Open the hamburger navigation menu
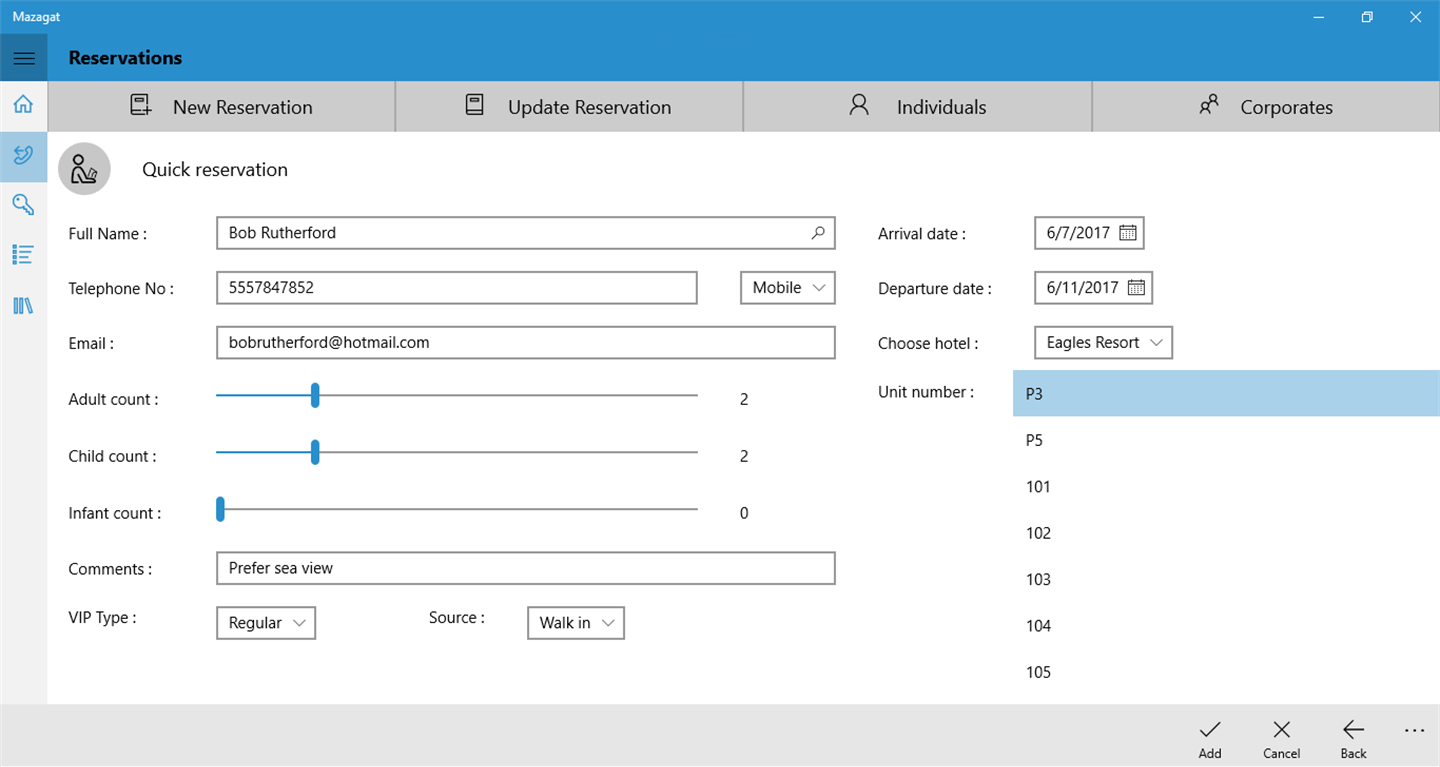 (24, 58)
